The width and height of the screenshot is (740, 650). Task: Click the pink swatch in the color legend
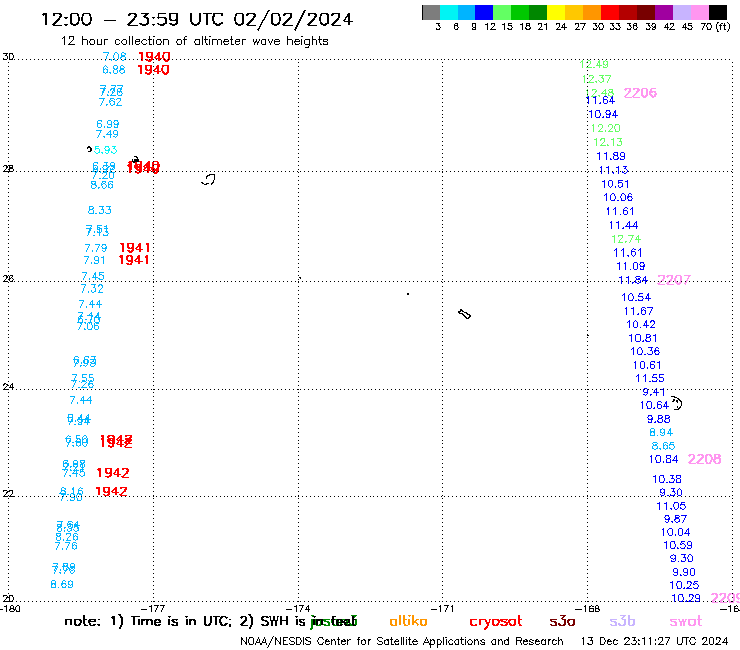tap(700, 12)
